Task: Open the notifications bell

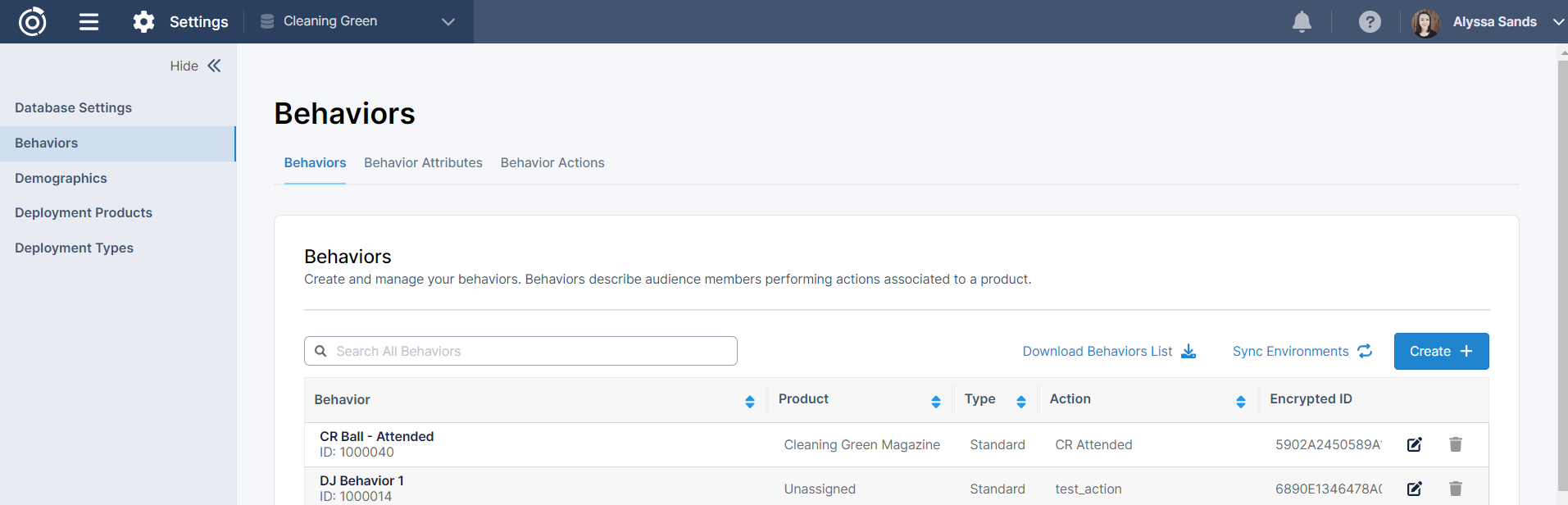Action: click(x=1302, y=22)
